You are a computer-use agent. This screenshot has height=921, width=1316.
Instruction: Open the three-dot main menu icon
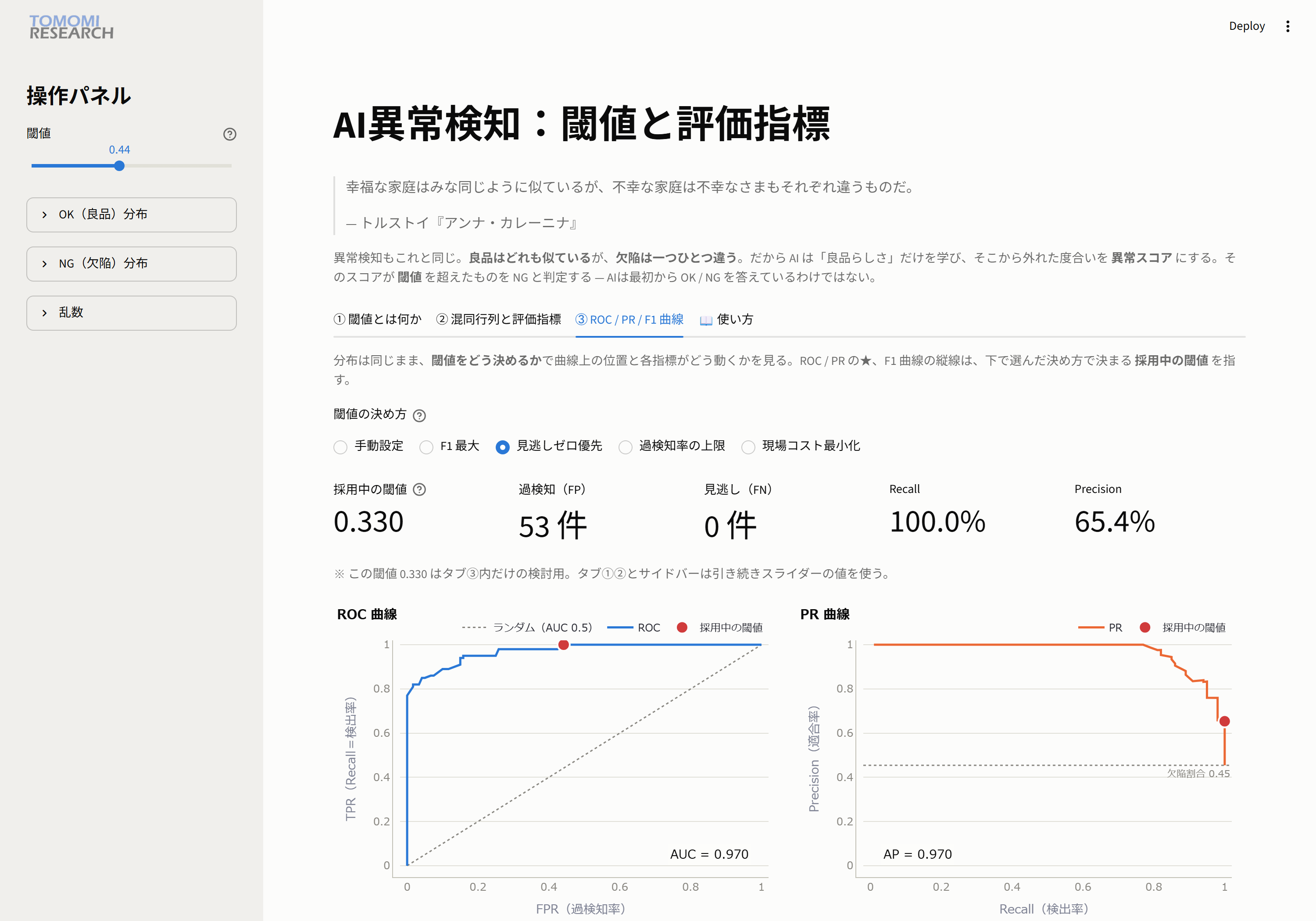click(x=1287, y=26)
